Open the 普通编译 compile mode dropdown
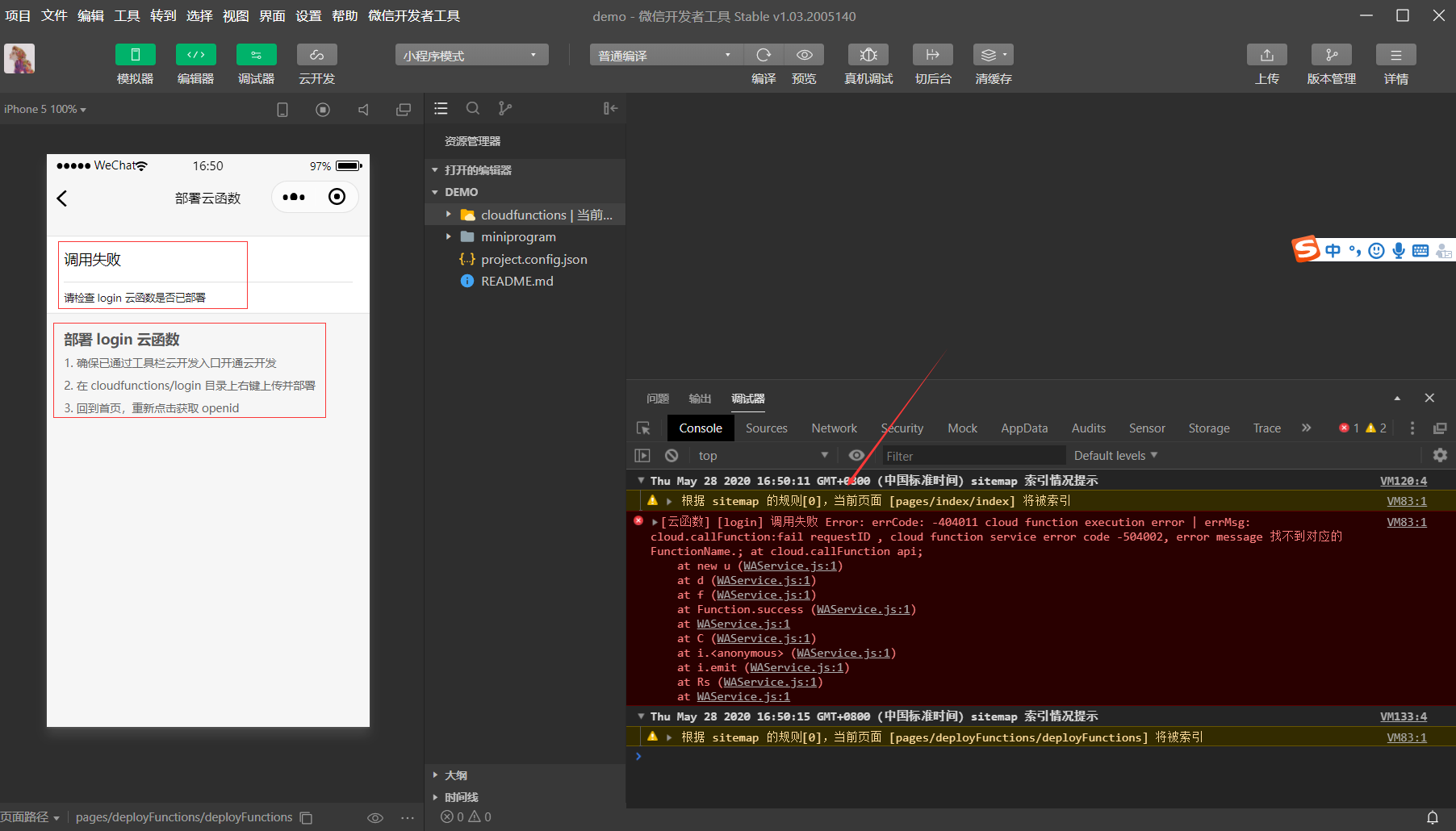 point(666,55)
